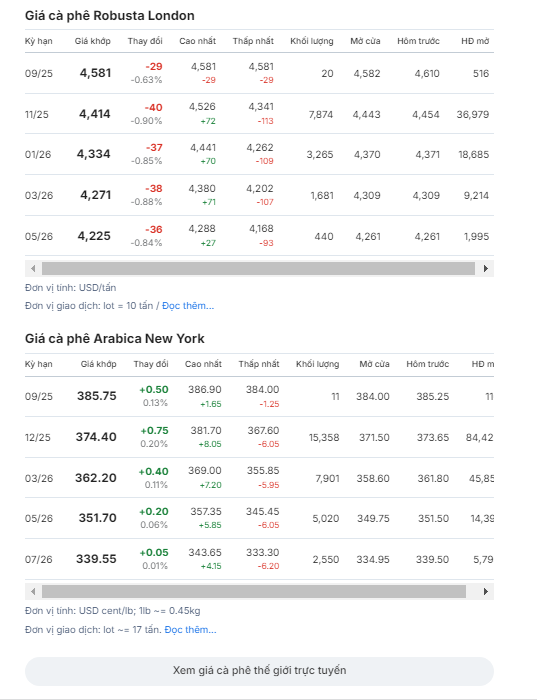Open the 'Đọc thêm...' link under the Robusta table
Screen dimensions: 537x700
188,306
